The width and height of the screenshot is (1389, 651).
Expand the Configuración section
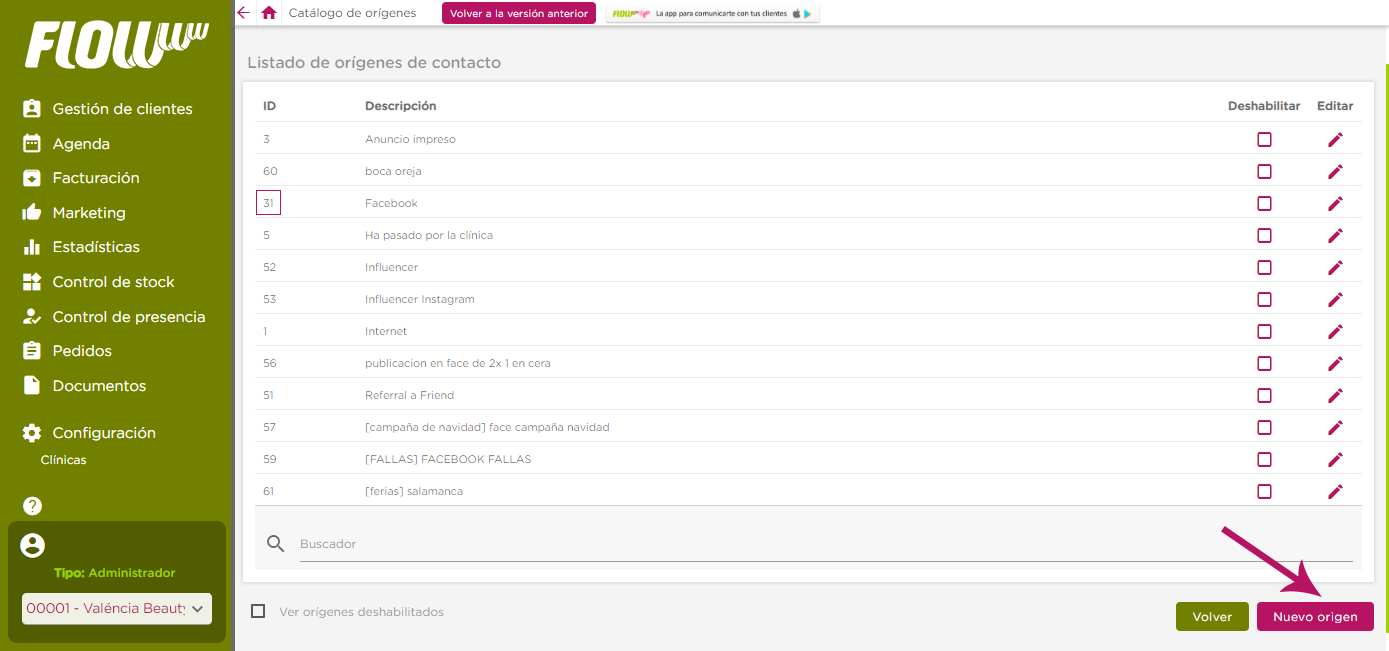[x=104, y=432]
